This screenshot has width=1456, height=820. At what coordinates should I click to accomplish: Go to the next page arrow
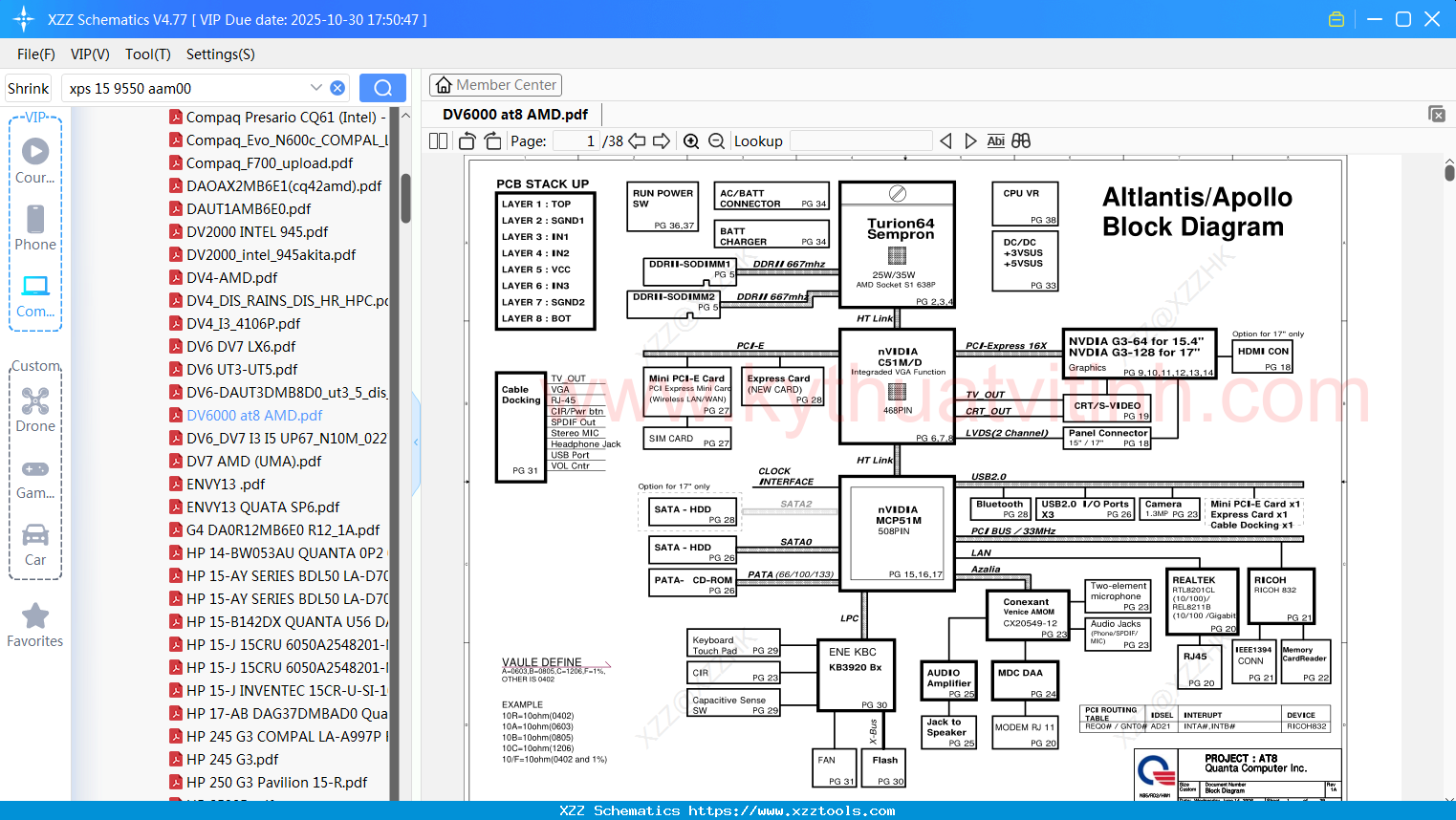662,141
